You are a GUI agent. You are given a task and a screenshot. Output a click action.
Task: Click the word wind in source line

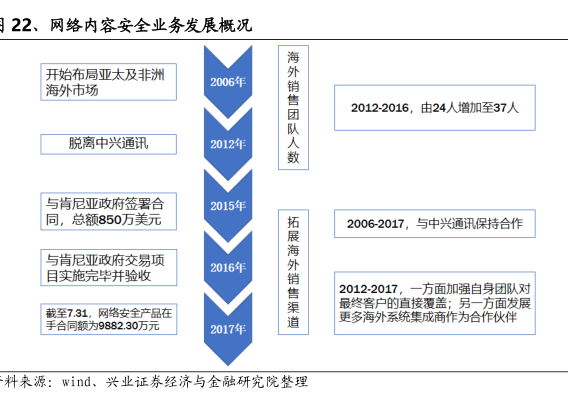click(77, 382)
